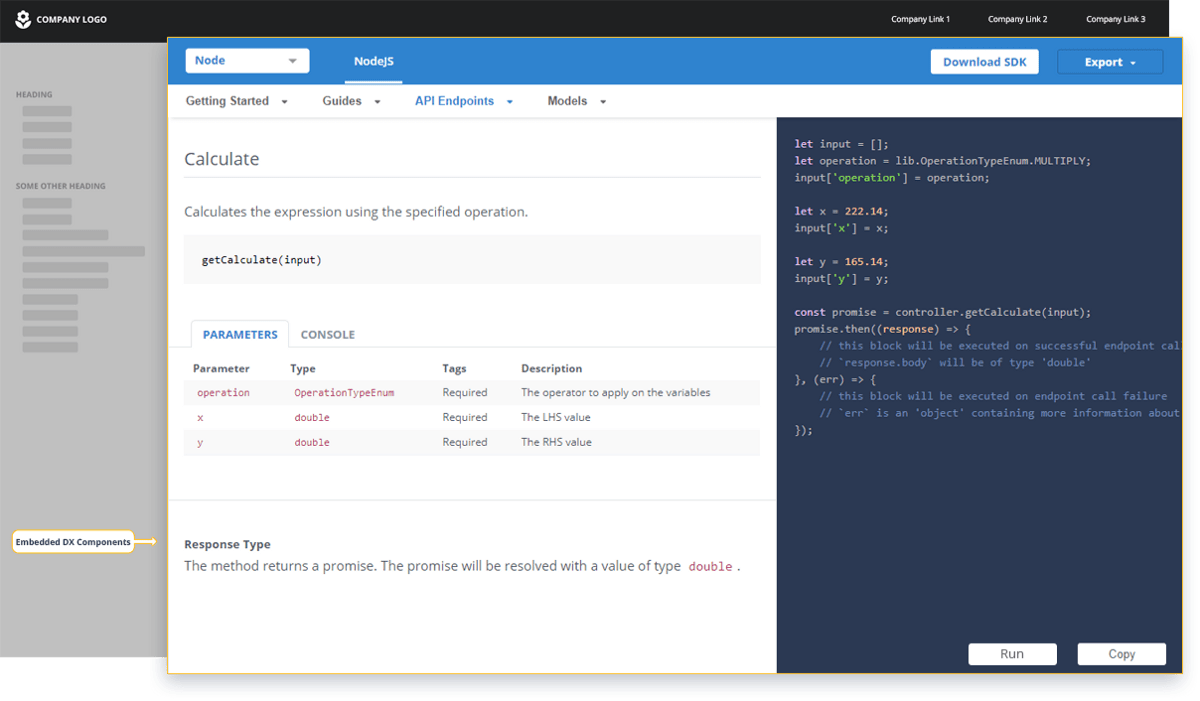The height and width of the screenshot is (701, 1200).
Task: Click the Tags column header
Action: [x=454, y=369]
